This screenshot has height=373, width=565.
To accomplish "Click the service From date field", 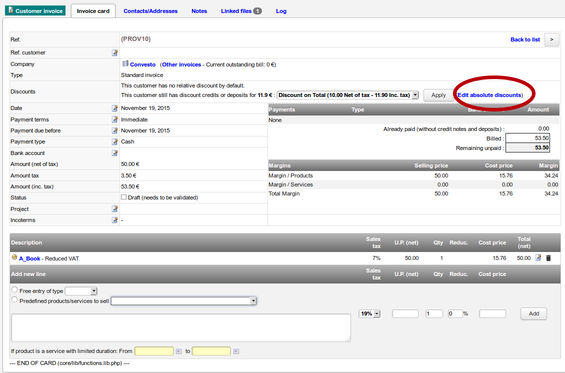I will coord(154,351).
